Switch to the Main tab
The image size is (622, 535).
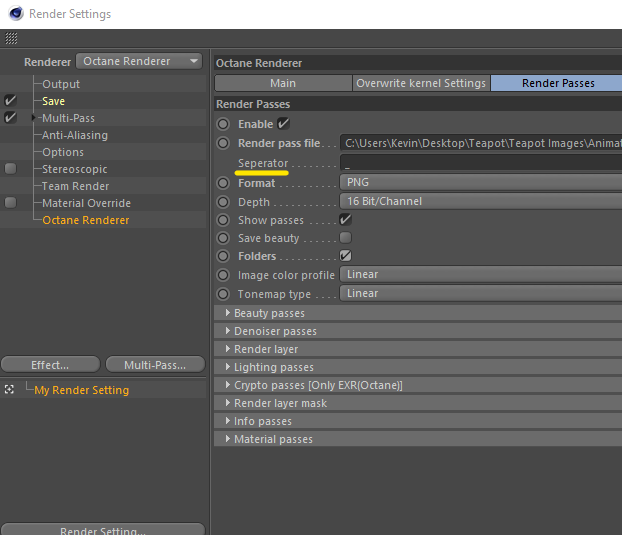tap(283, 83)
